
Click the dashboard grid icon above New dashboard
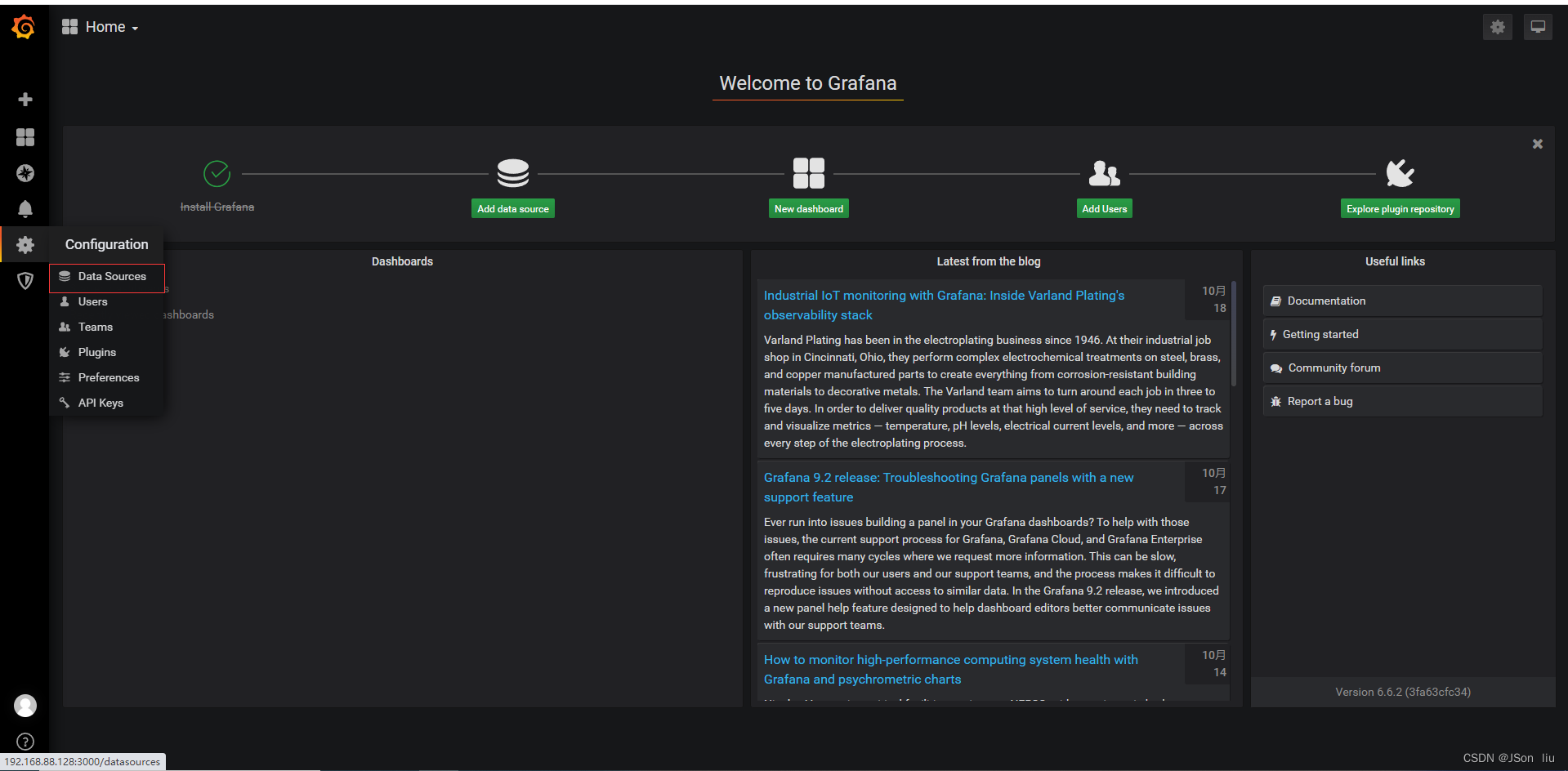pos(809,173)
